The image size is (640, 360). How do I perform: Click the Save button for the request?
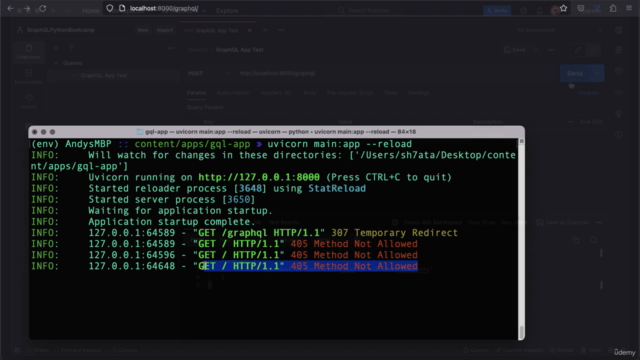[x=515, y=50]
